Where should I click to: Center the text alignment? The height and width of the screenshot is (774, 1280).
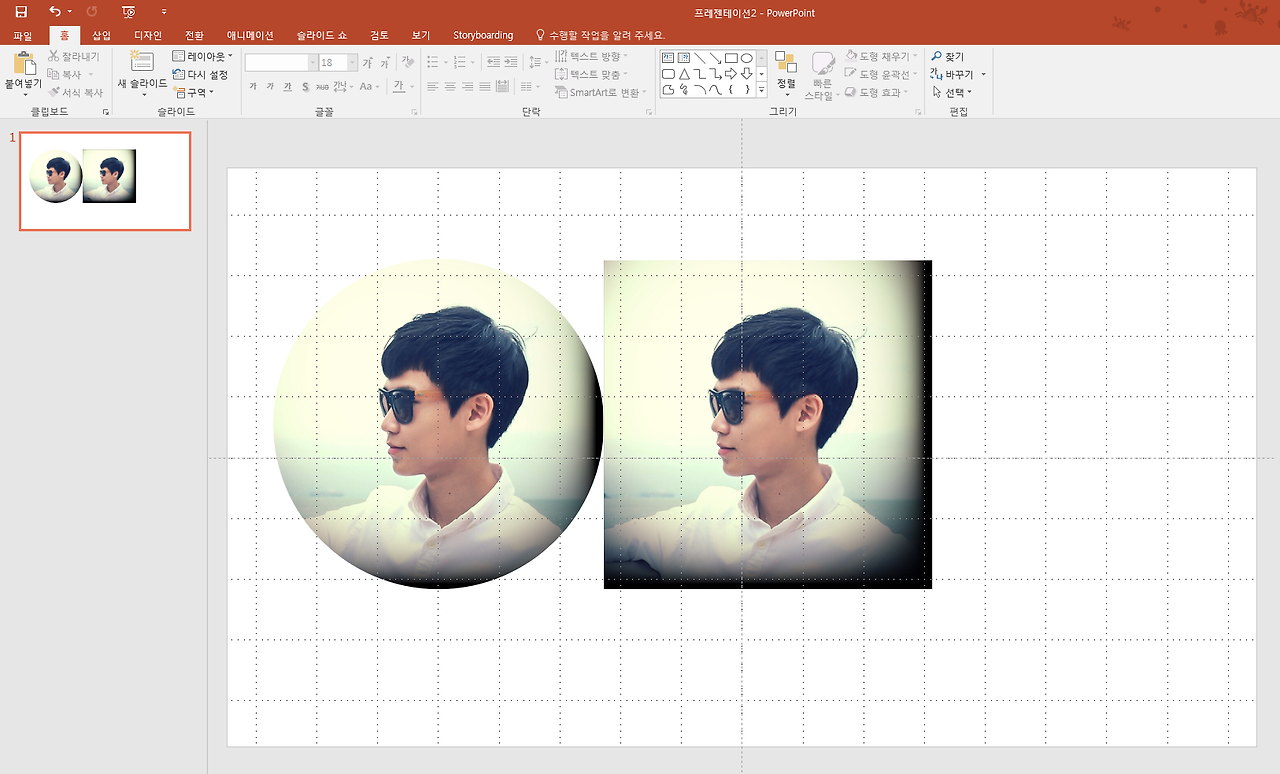(x=450, y=87)
